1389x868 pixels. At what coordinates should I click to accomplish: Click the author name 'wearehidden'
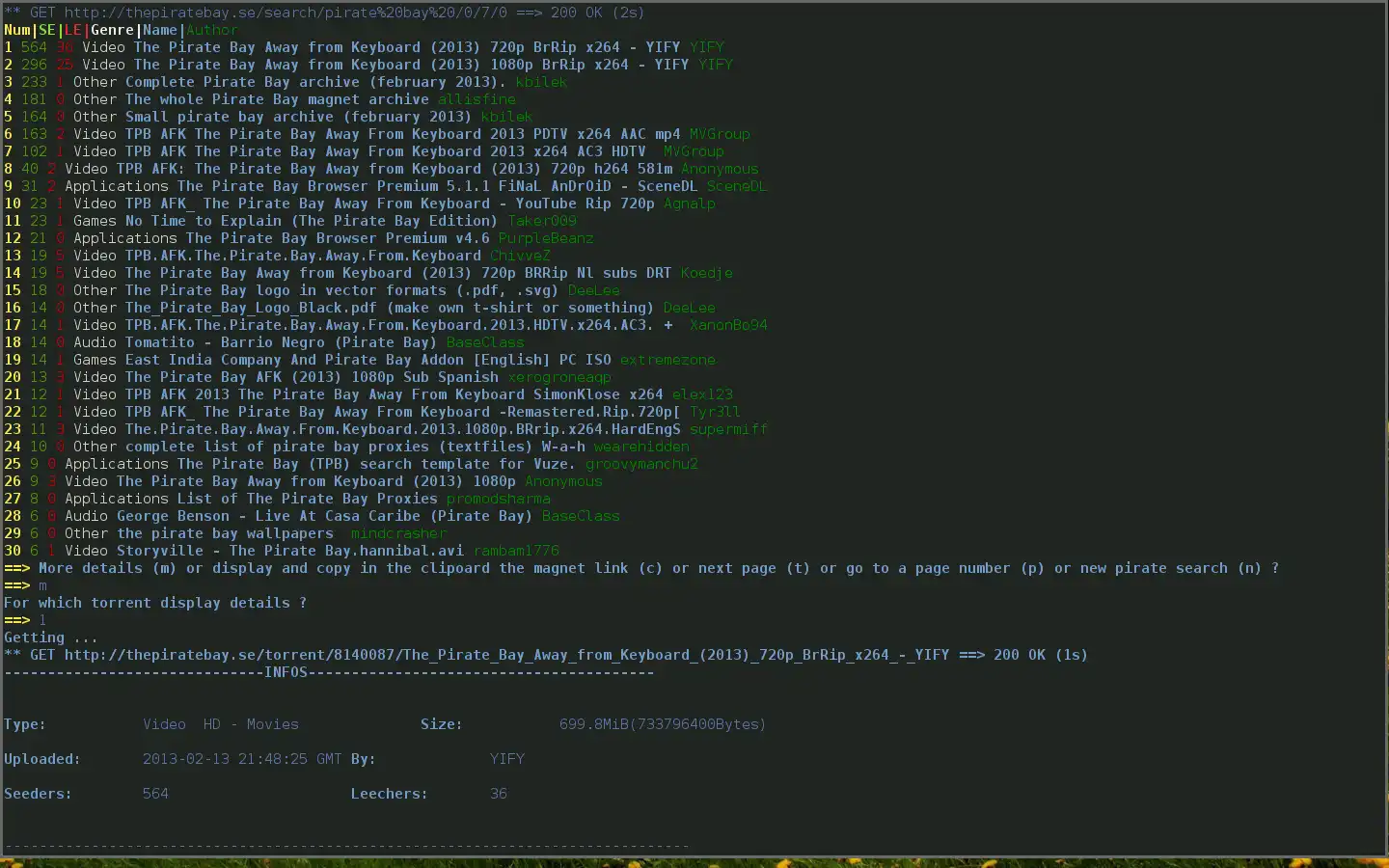[x=641, y=447]
